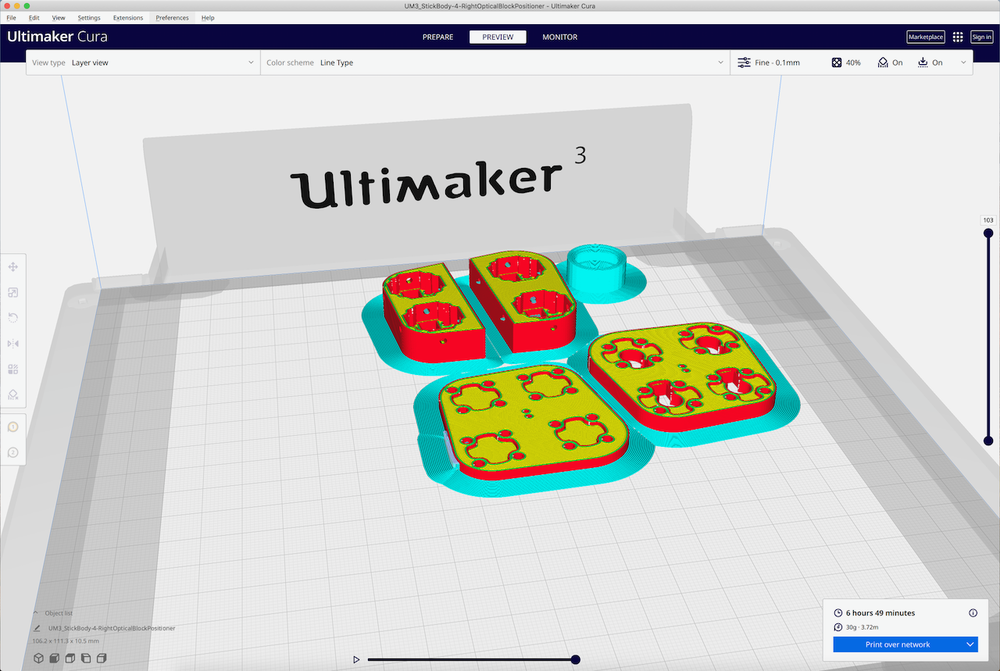Select the Scale tool
Screen dimensions: 1000x671
[13, 292]
